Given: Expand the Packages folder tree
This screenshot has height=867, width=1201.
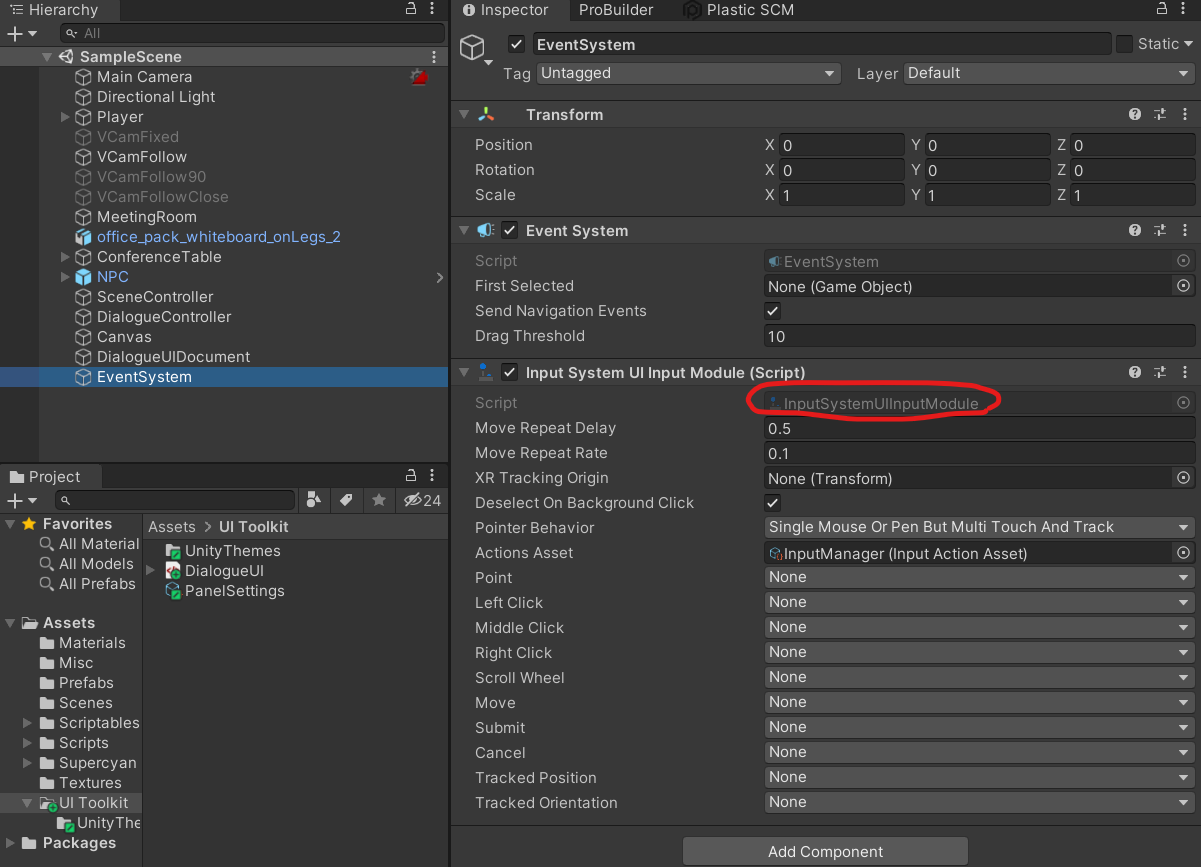Looking at the screenshot, I should (11, 843).
